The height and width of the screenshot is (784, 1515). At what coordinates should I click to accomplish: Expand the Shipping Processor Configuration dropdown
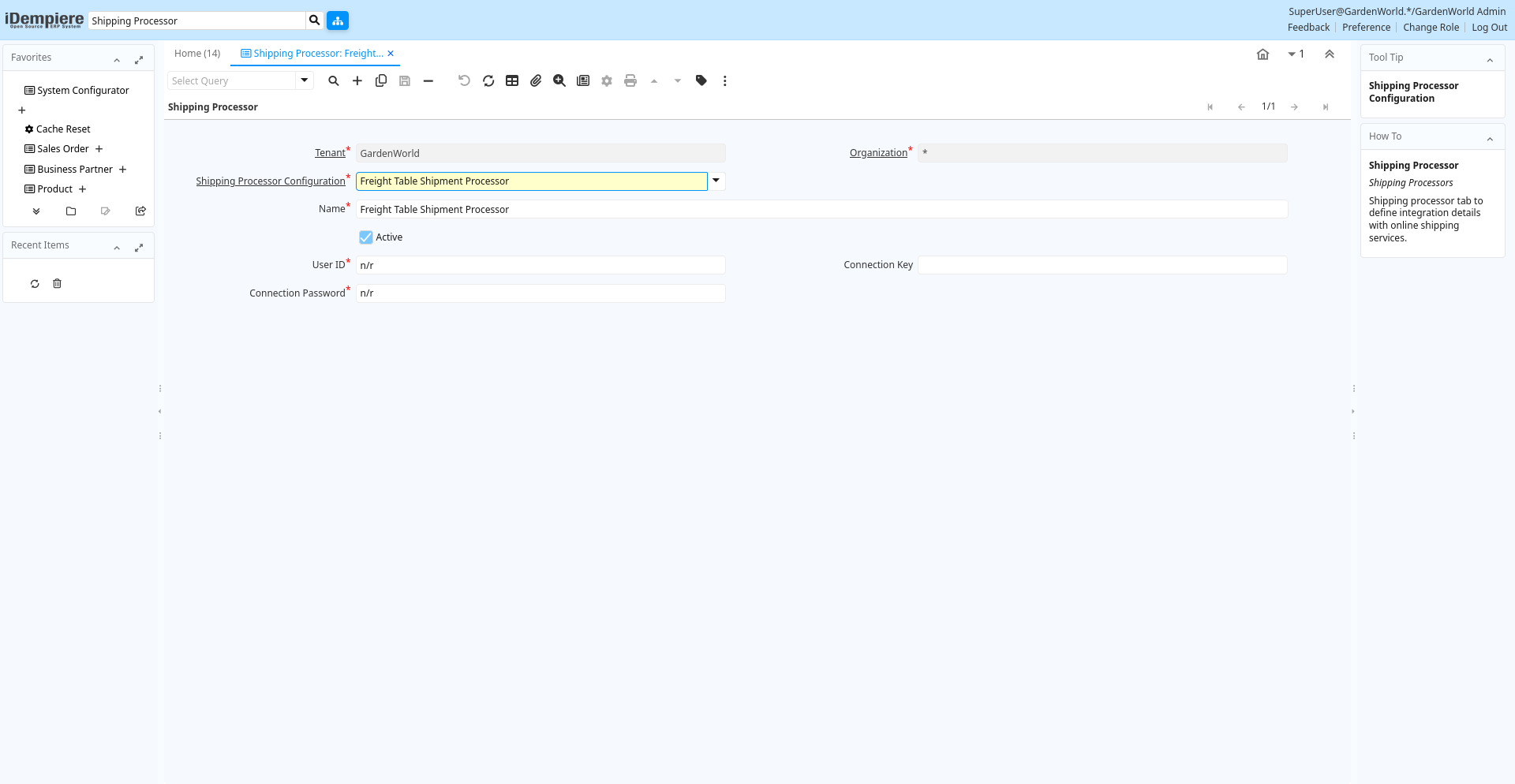pyautogui.click(x=716, y=181)
